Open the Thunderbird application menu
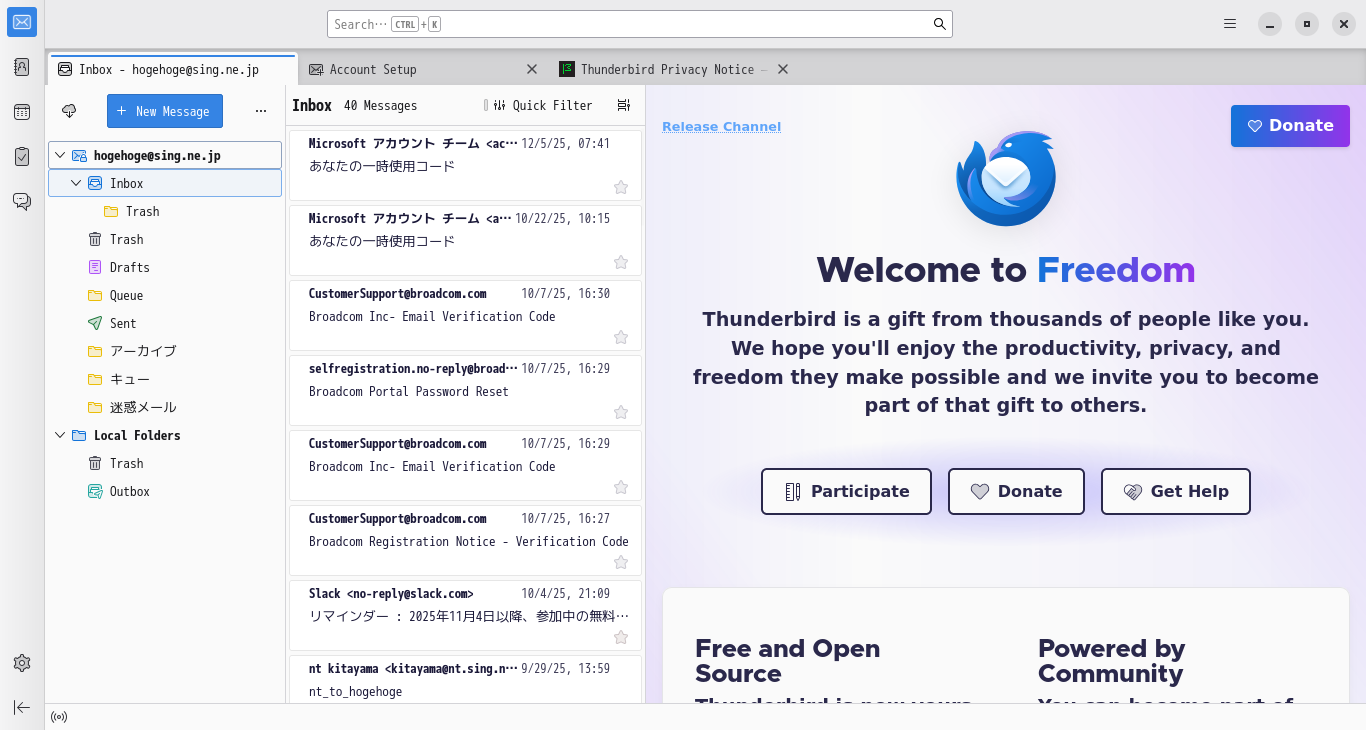The width and height of the screenshot is (1366, 730). (1230, 24)
